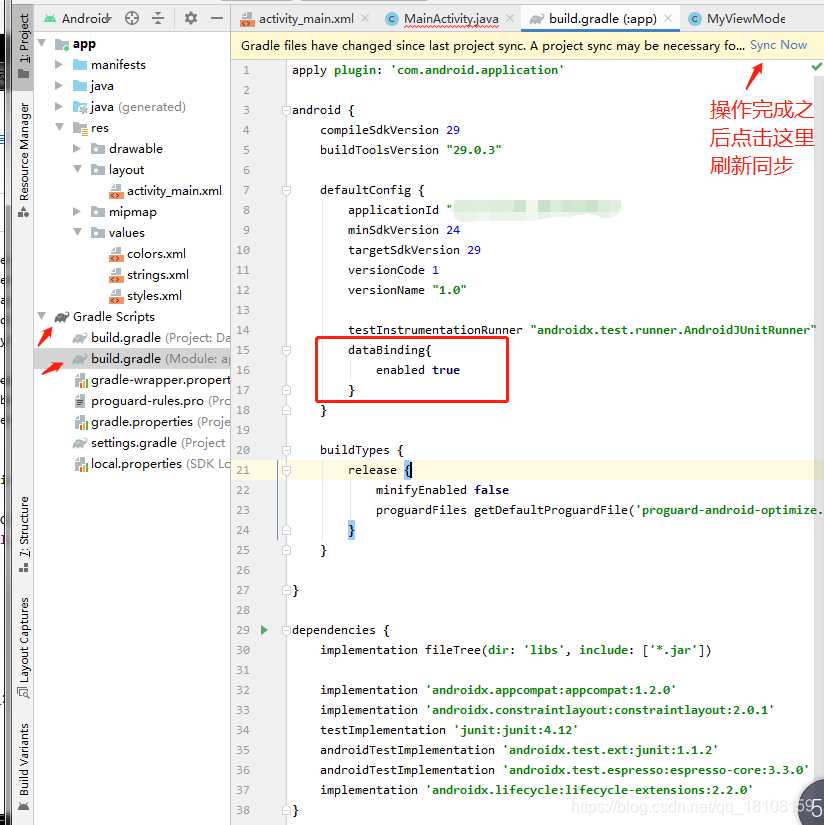
Task: Click Sync Now link
Action: point(778,45)
